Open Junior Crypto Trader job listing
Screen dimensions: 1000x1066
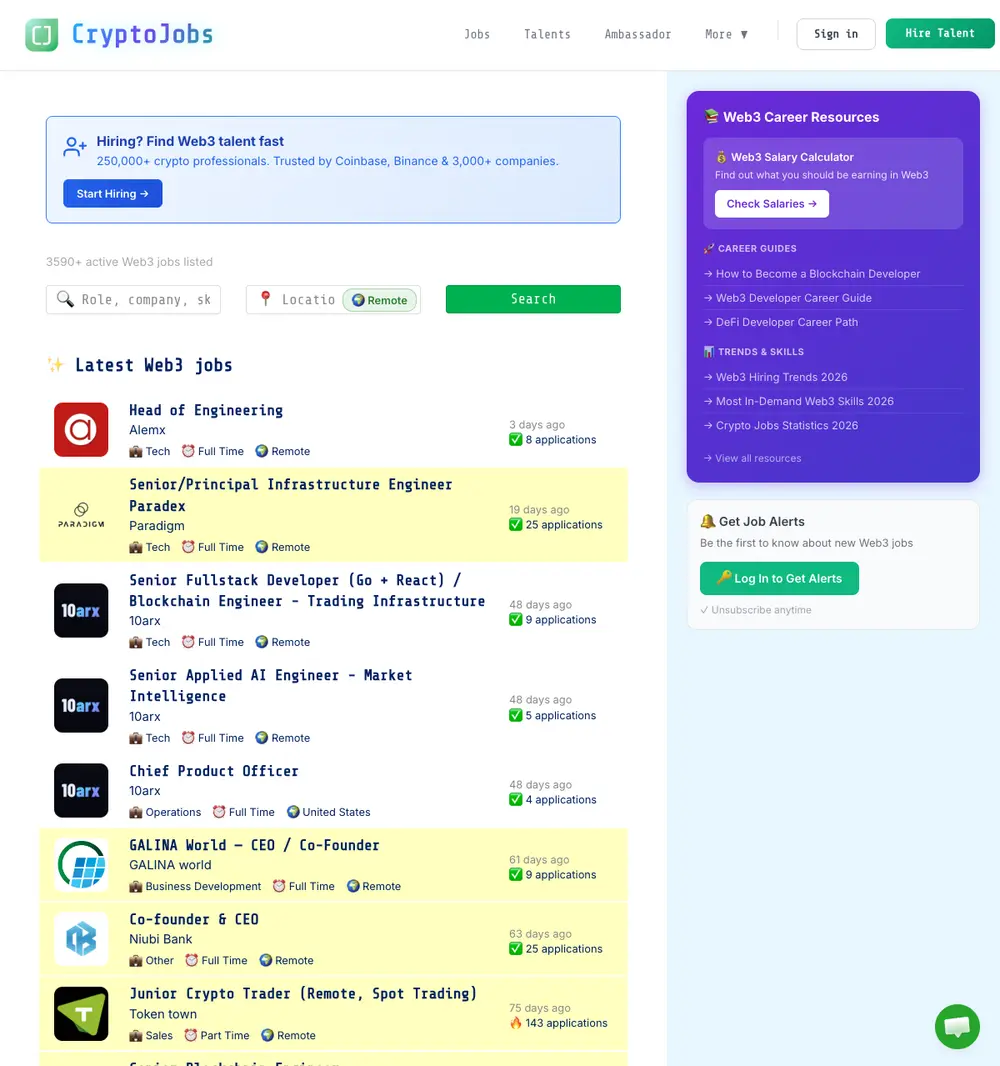point(303,994)
